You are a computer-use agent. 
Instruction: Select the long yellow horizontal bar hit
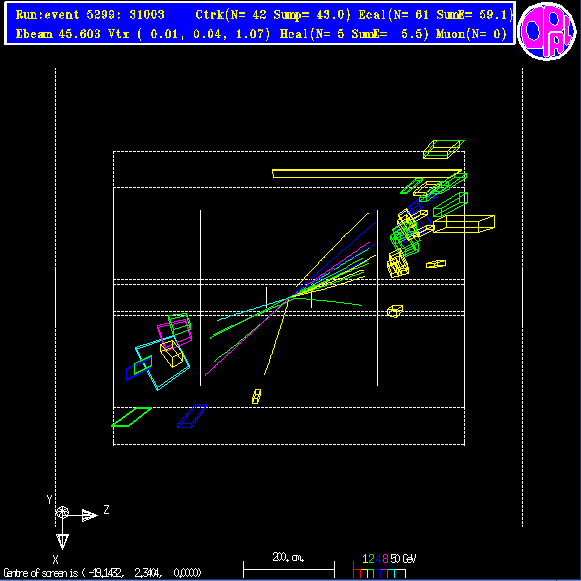(367, 173)
